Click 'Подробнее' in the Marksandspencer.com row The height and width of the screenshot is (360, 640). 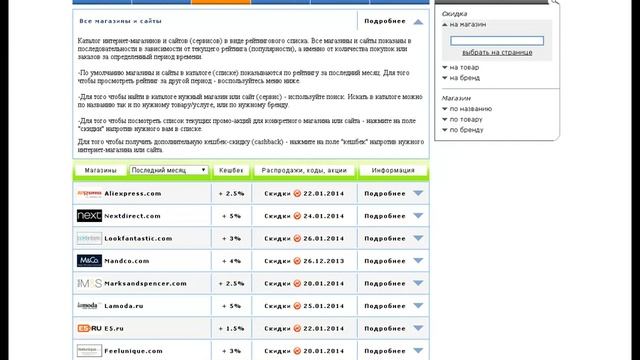pos(385,283)
